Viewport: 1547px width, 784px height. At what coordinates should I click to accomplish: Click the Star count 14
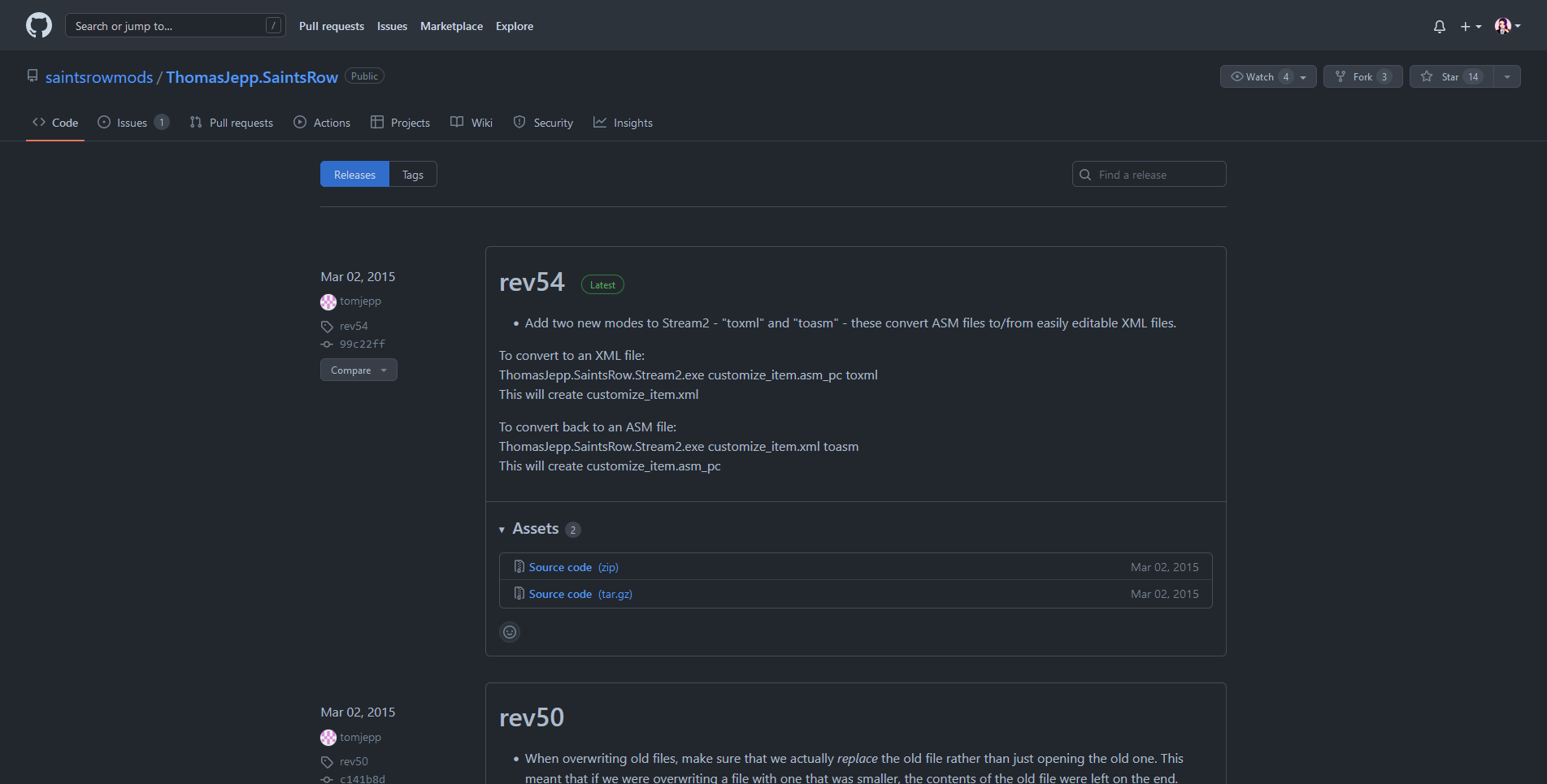point(1473,76)
